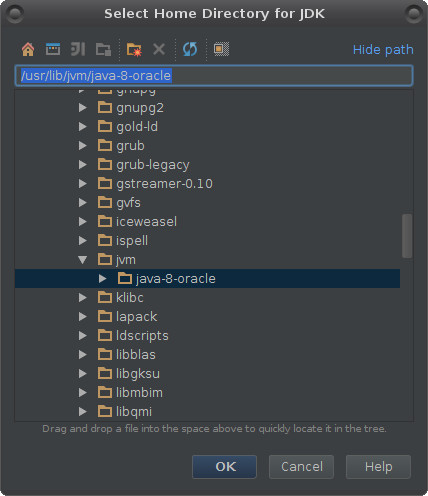Click the Delete (X) toolbar icon
The height and width of the screenshot is (496, 428).
click(x=159, y=49)
